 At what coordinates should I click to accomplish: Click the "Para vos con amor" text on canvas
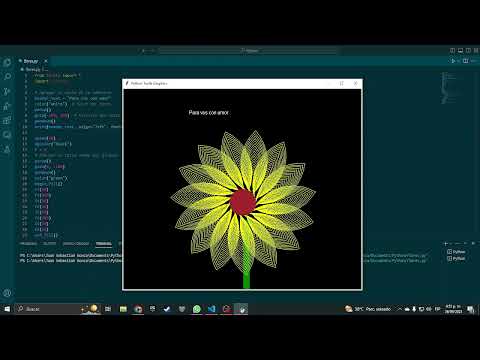coord(209,113)
